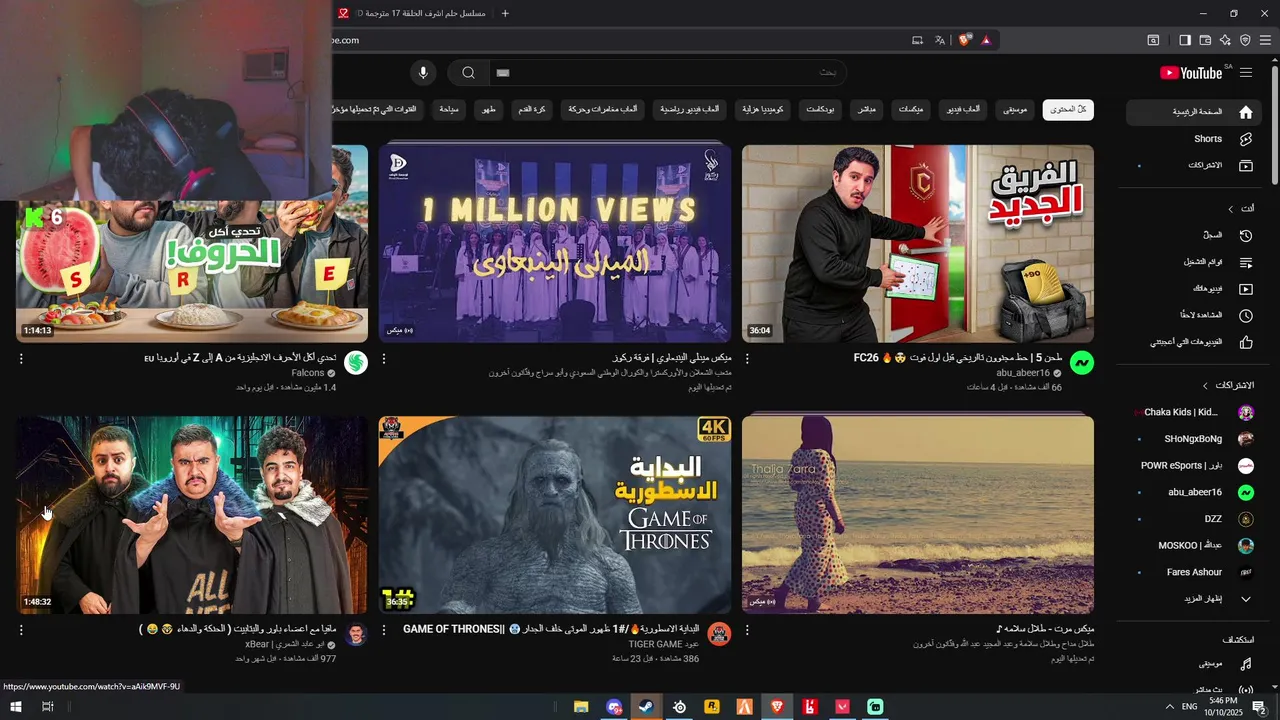Click the Windows Start button
Screen dimensions: 1280x720
tap(16, 707)
